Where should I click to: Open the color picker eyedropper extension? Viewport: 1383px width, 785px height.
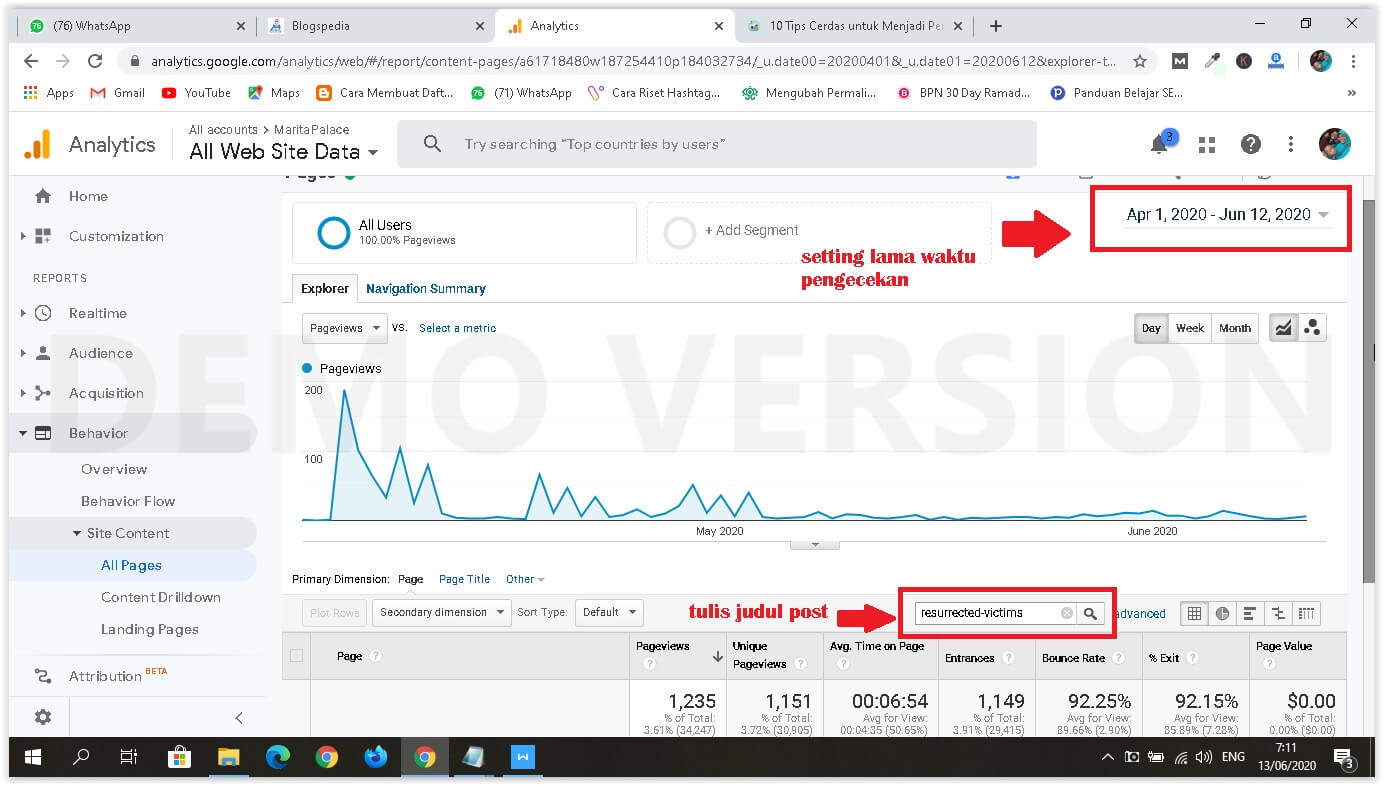[x=1213, y=61]
